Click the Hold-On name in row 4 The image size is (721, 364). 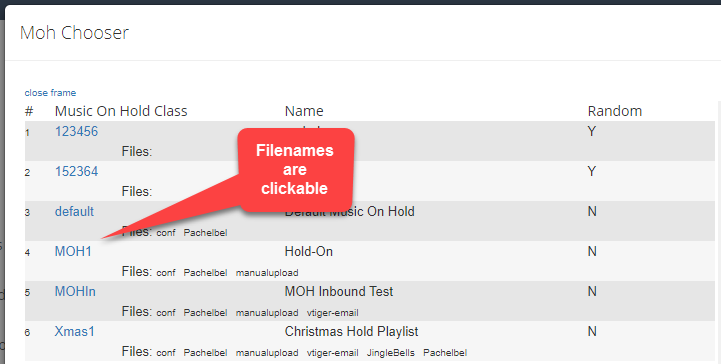309,251
